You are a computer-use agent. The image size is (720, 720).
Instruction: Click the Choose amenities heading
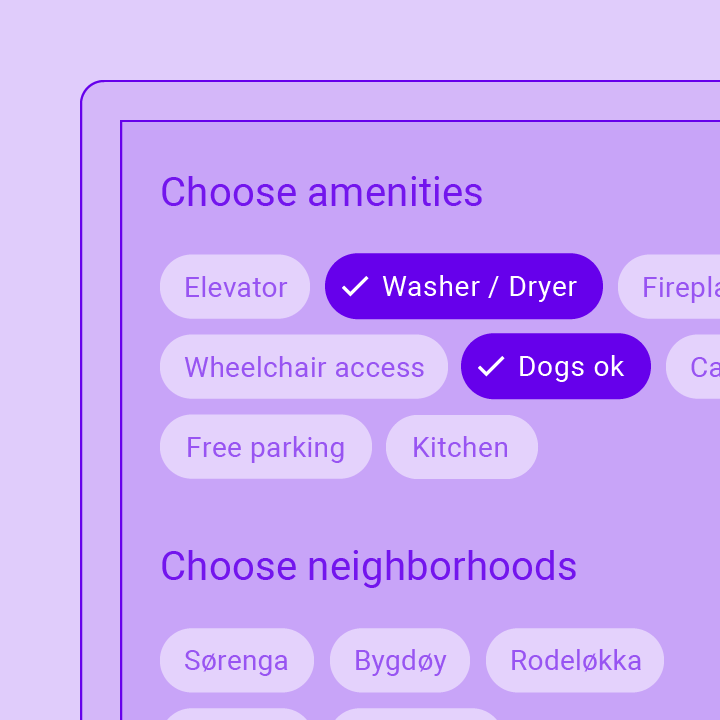321,192
